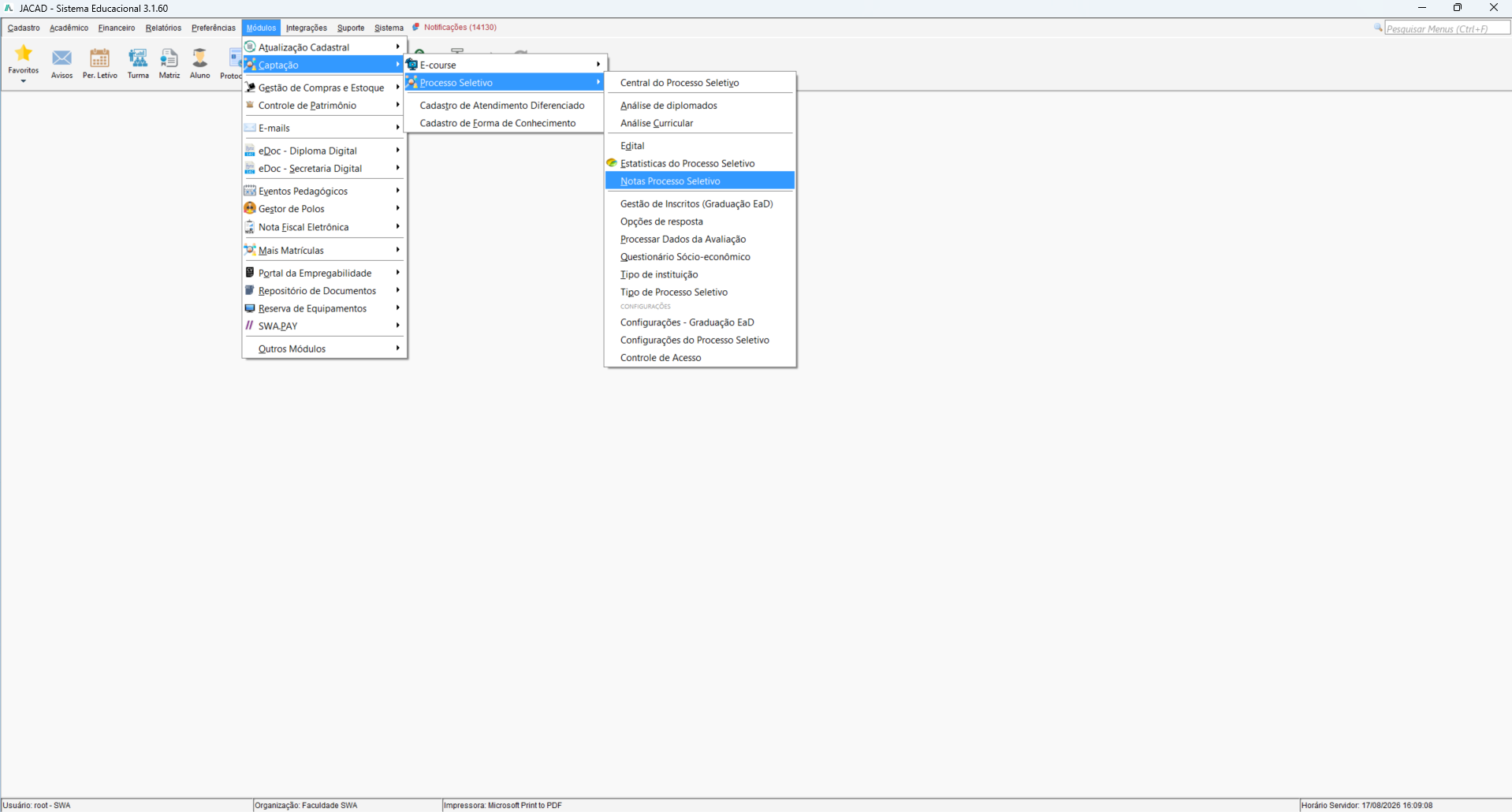Open the Turma toolbar icon

click(x=138, y=58)
